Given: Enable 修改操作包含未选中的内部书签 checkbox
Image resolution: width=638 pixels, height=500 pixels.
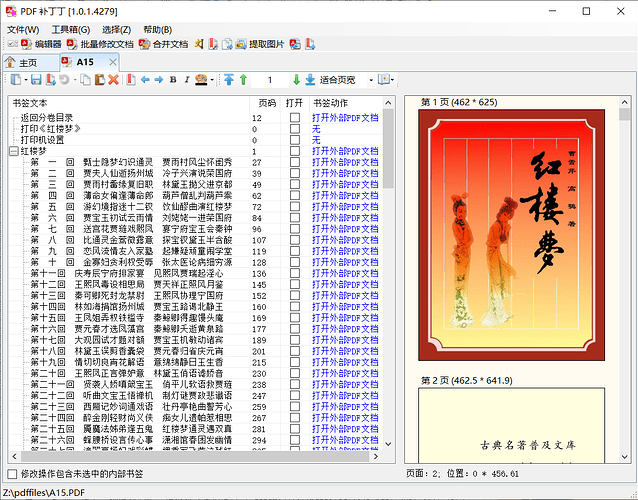Looking at the screenshot, I should click(13, 474).
